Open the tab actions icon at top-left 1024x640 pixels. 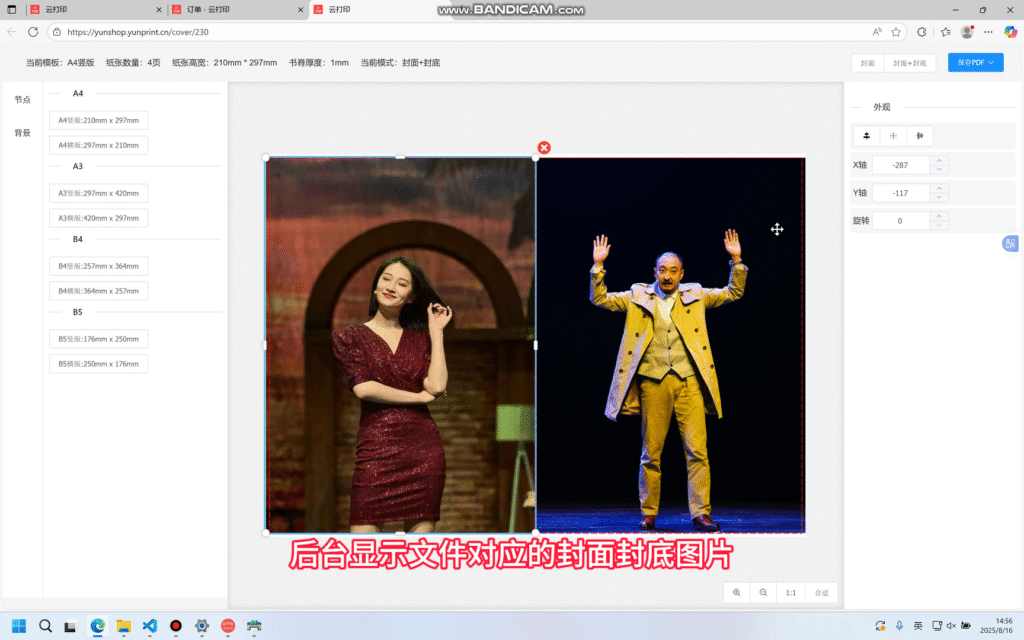pyautogui.click(x=12, y=10)
